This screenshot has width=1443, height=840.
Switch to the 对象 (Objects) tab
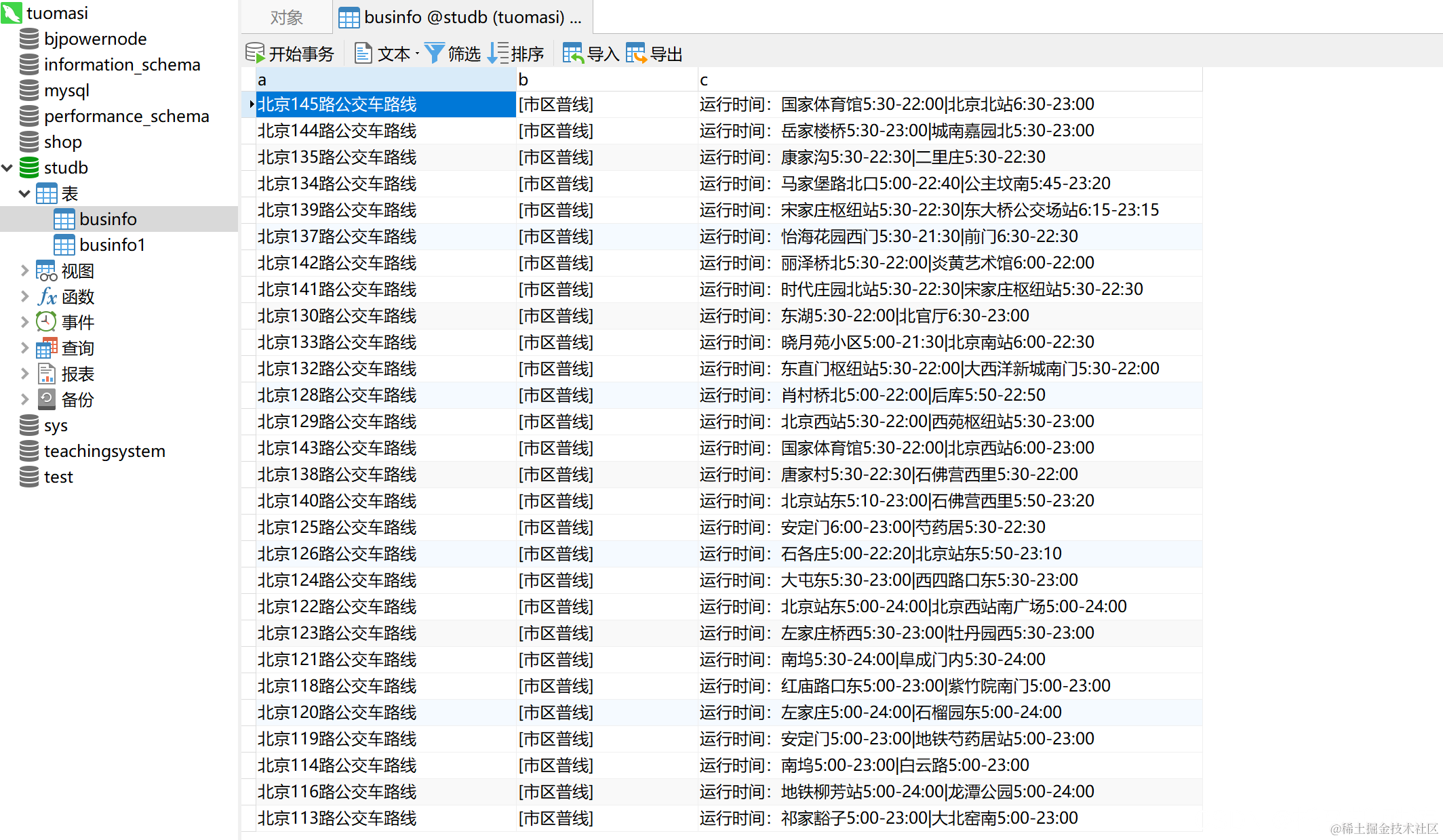pos(286,17)
